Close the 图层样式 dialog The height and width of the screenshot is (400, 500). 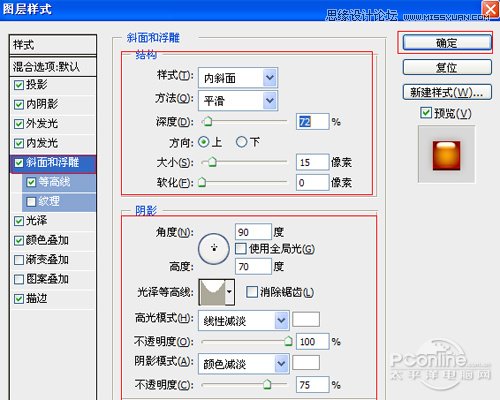pyautogui.click(x=490, y=9)
